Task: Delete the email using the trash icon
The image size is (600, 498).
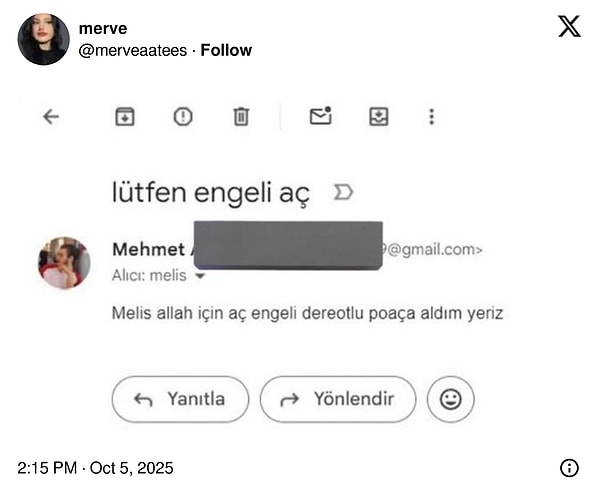Action: click(241, 117)
